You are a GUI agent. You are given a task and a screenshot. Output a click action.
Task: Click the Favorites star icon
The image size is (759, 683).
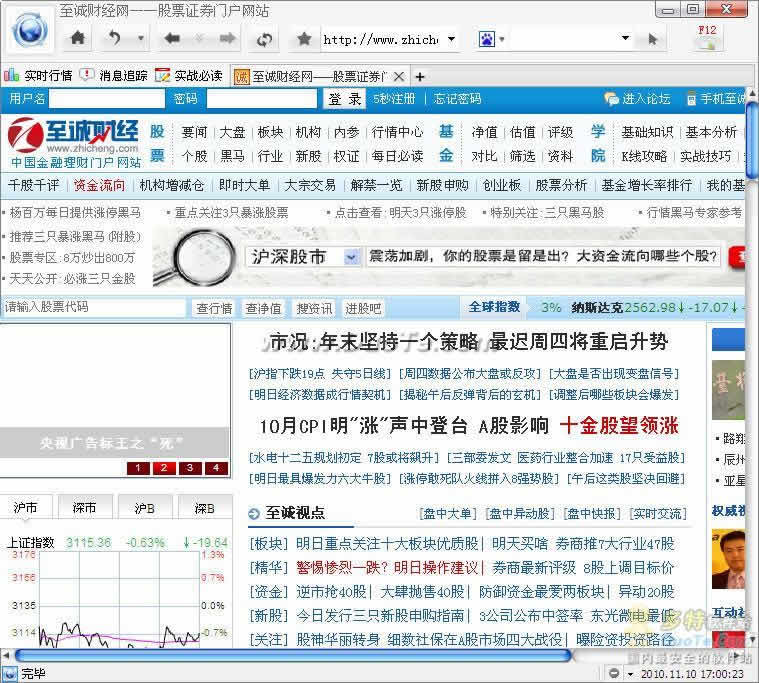[x=304, y=39]
